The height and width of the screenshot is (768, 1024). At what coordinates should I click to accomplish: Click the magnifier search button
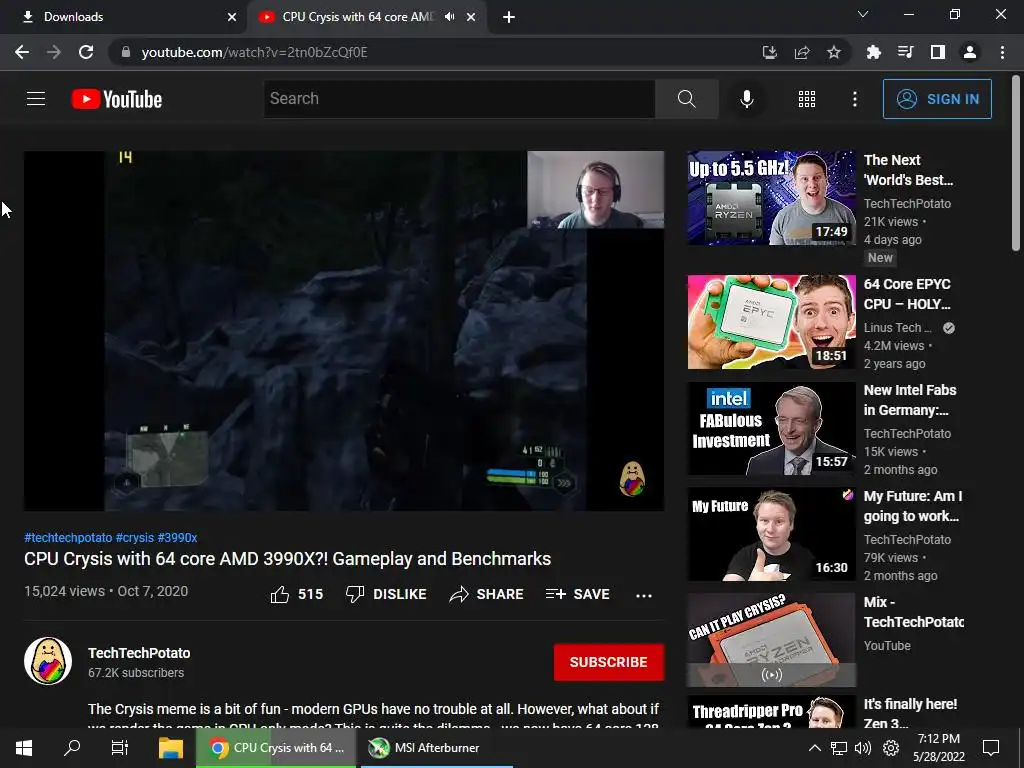pos(686,99)
